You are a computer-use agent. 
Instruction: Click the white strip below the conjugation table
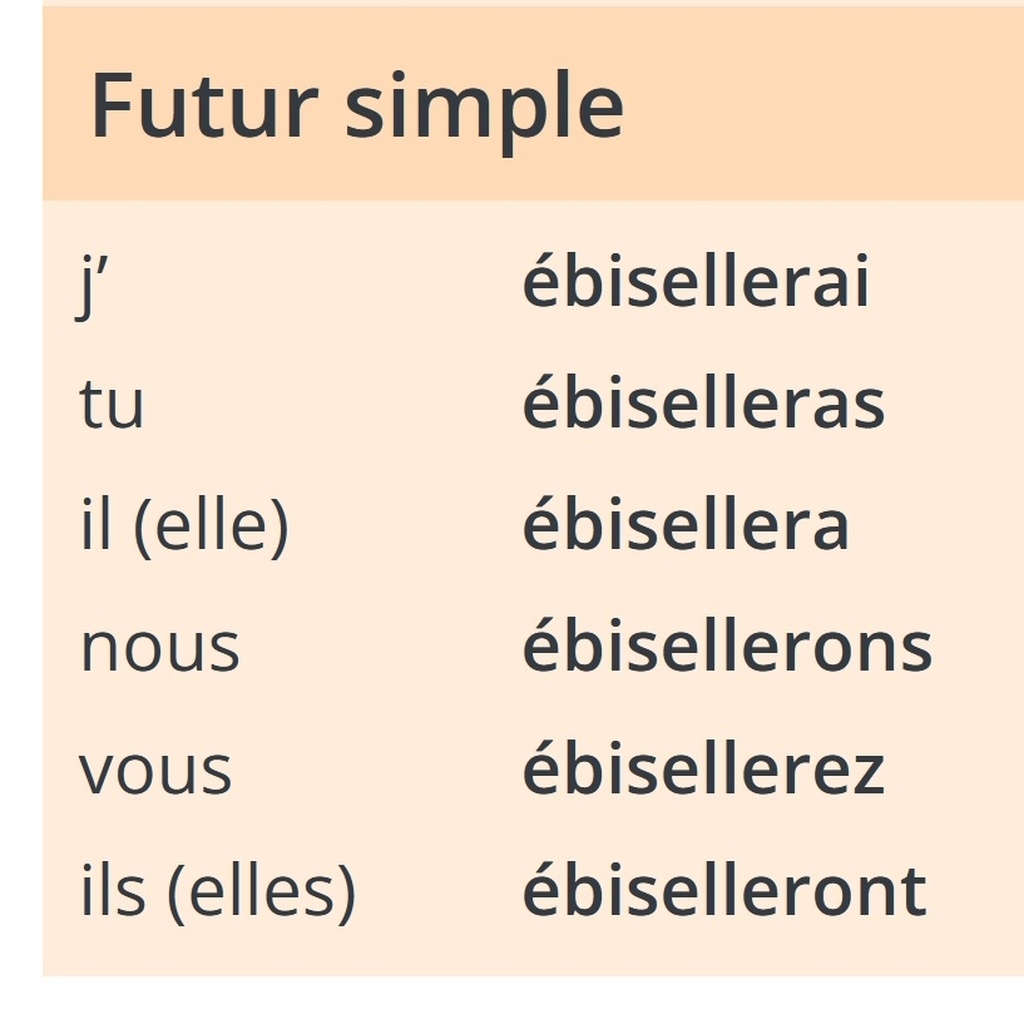coord(530,995)
